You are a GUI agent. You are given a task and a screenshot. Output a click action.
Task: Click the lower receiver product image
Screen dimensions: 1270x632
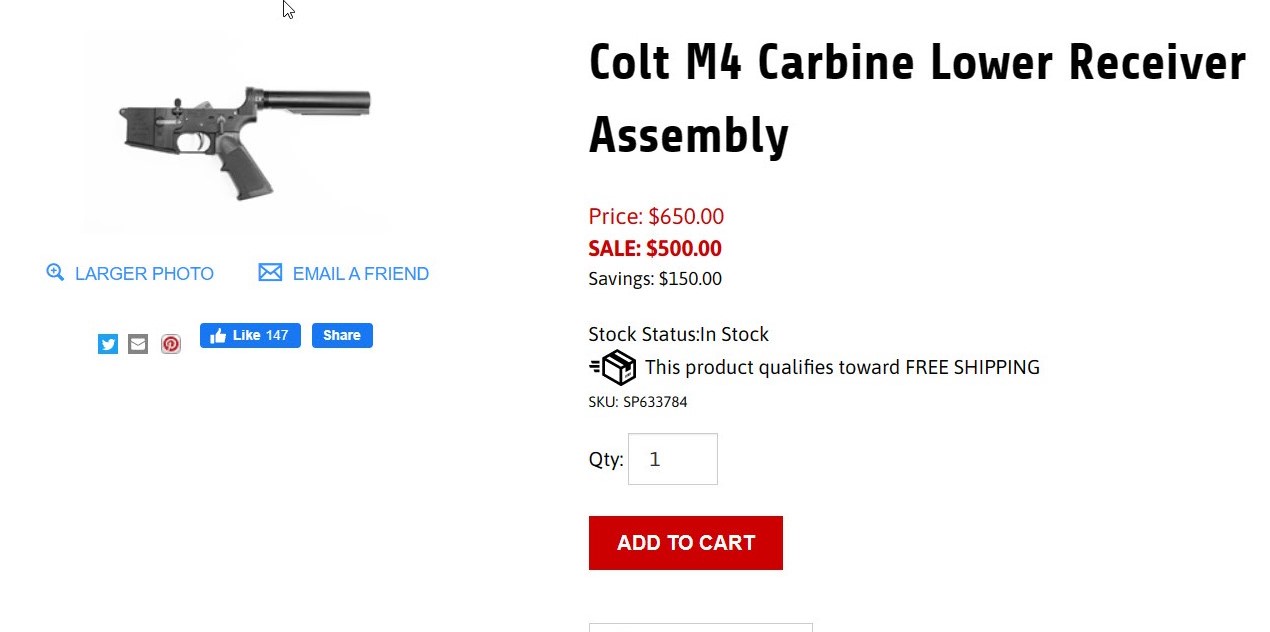(x=245, y=137)
